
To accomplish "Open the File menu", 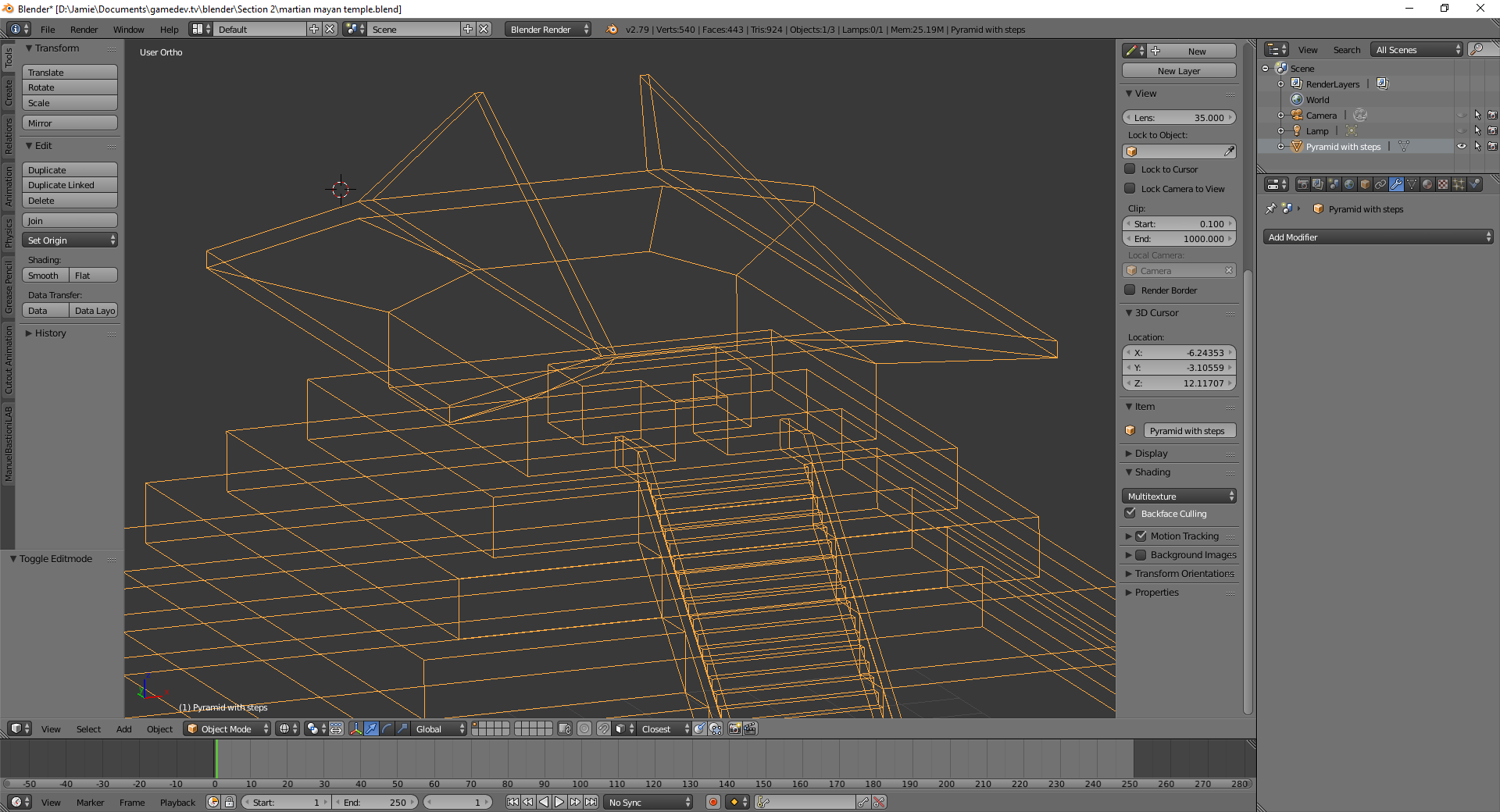I will pos(48,29).
